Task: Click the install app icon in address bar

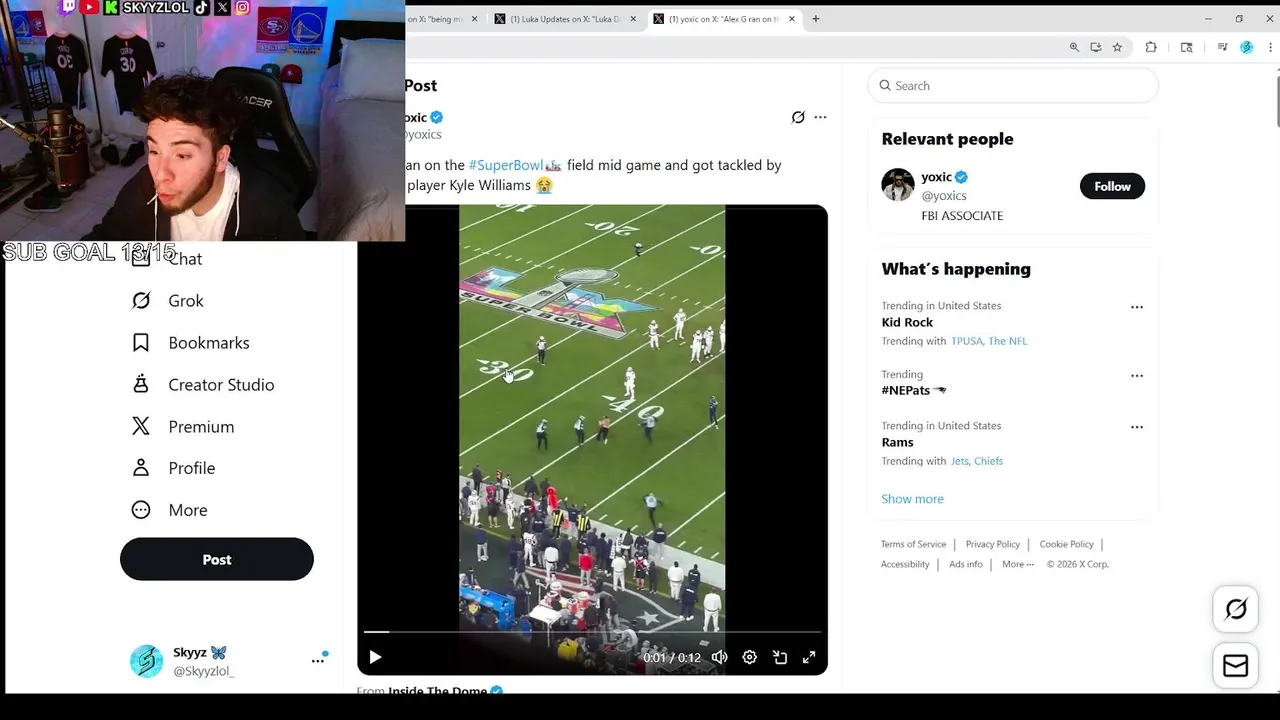Action: click(x=1096, y=47)
